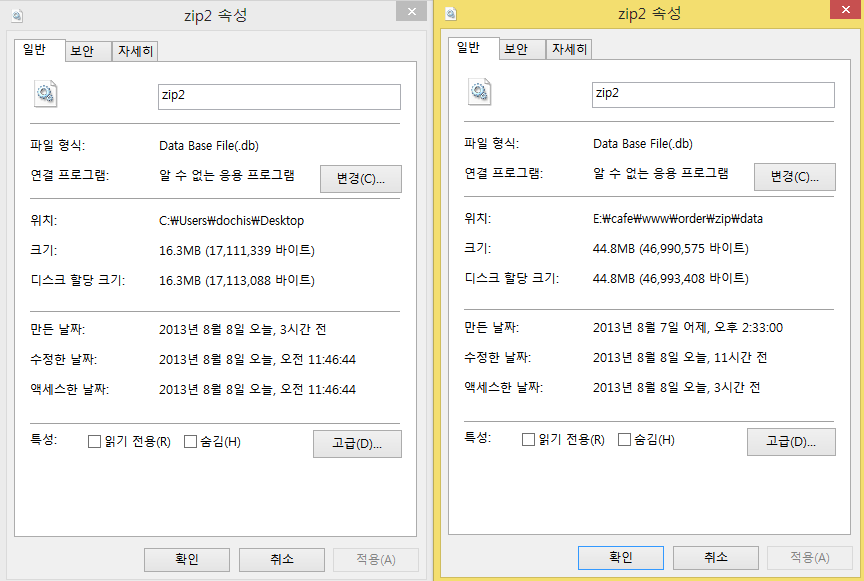This screenshot has height=581, width=864.
Task: Enable 읽기 전용(R) in the 16.3MB file dialog
Action: click(x=95, y=442)
